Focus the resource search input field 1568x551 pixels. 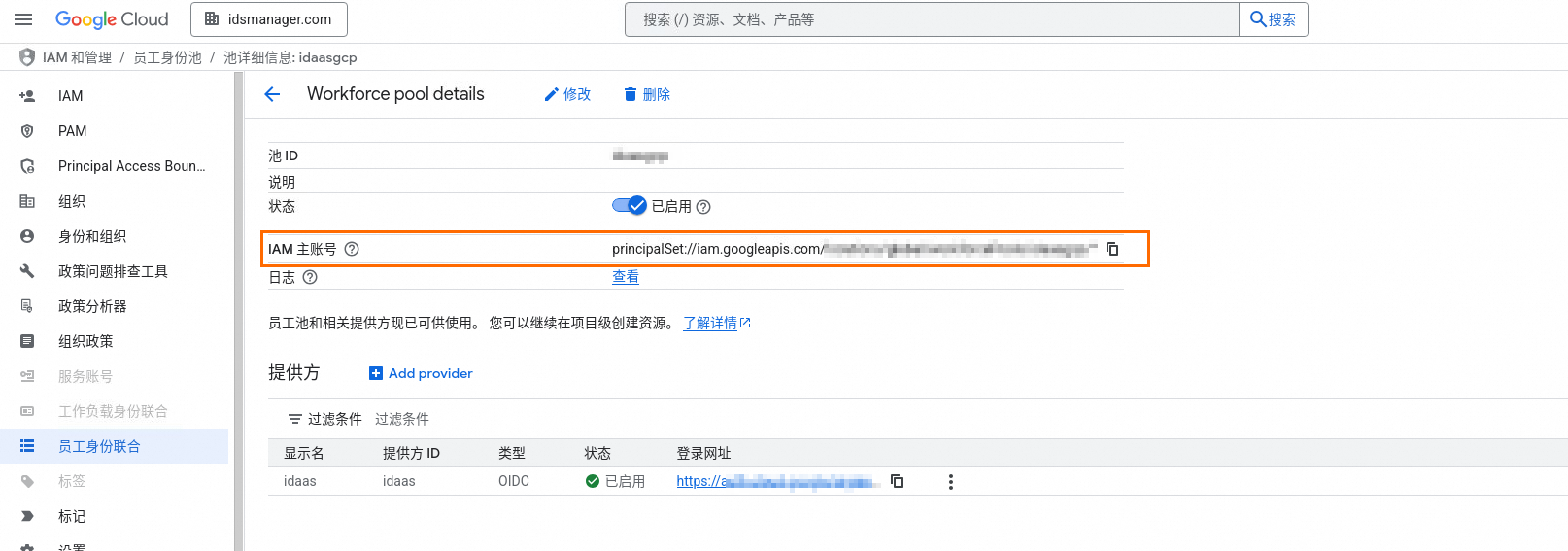932,19
